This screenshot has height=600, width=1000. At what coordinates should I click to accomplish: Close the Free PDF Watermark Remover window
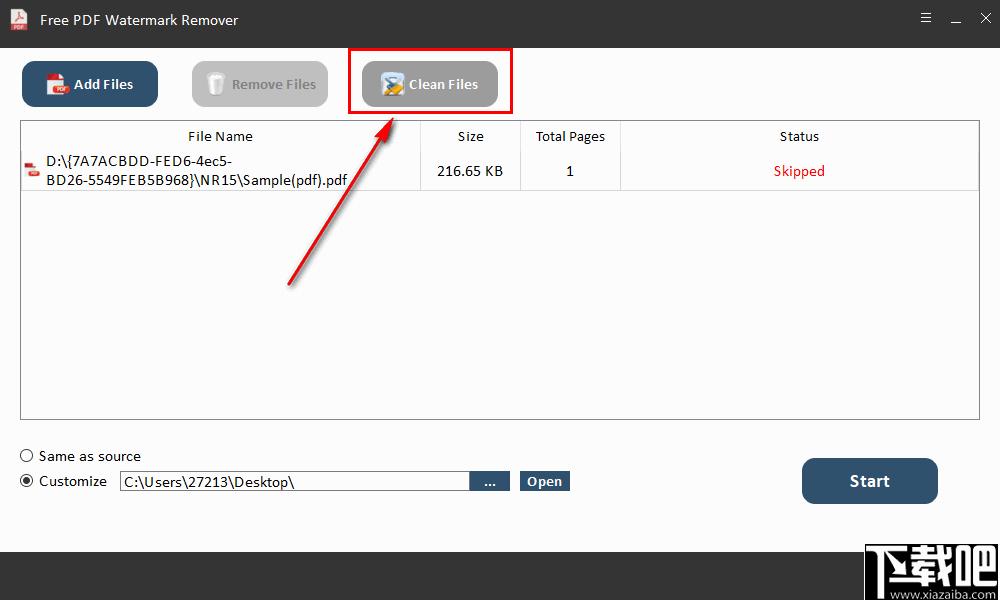click(x=985, y=18)
